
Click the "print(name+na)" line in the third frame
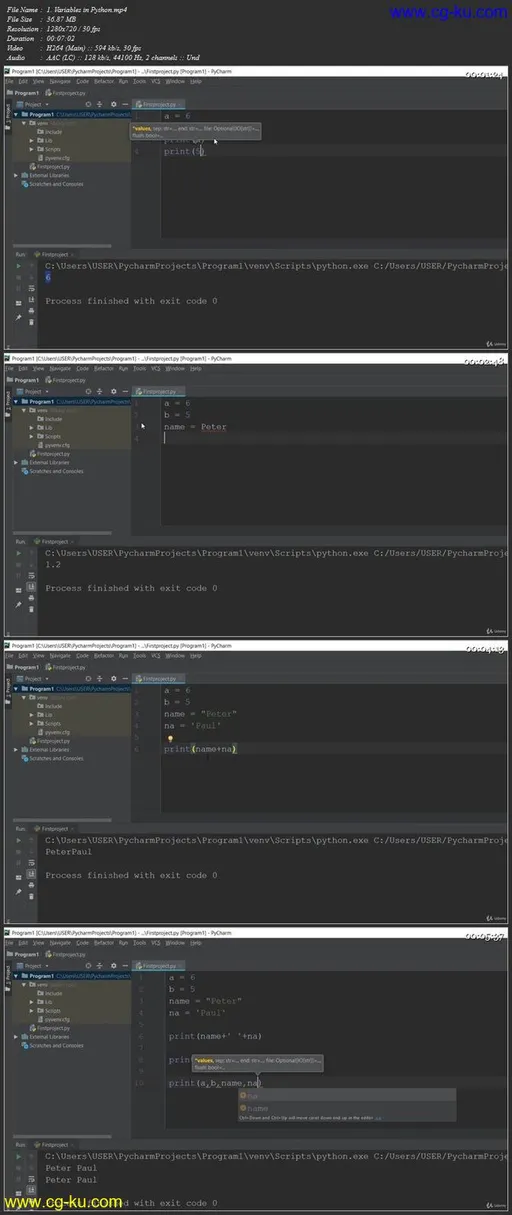tap(201, 748)
